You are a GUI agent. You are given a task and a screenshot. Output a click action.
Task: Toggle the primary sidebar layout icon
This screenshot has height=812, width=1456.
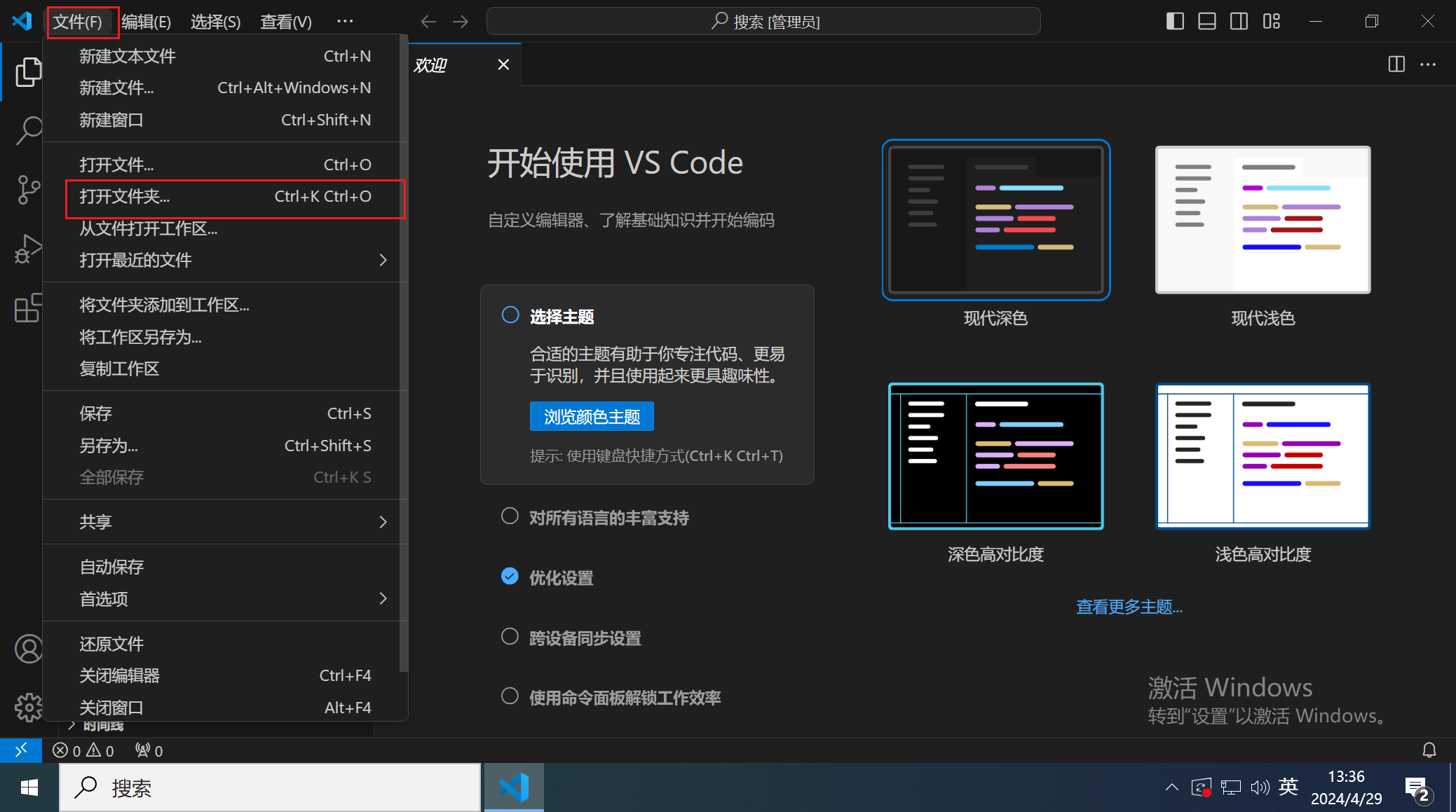[x=1175, y=22]
